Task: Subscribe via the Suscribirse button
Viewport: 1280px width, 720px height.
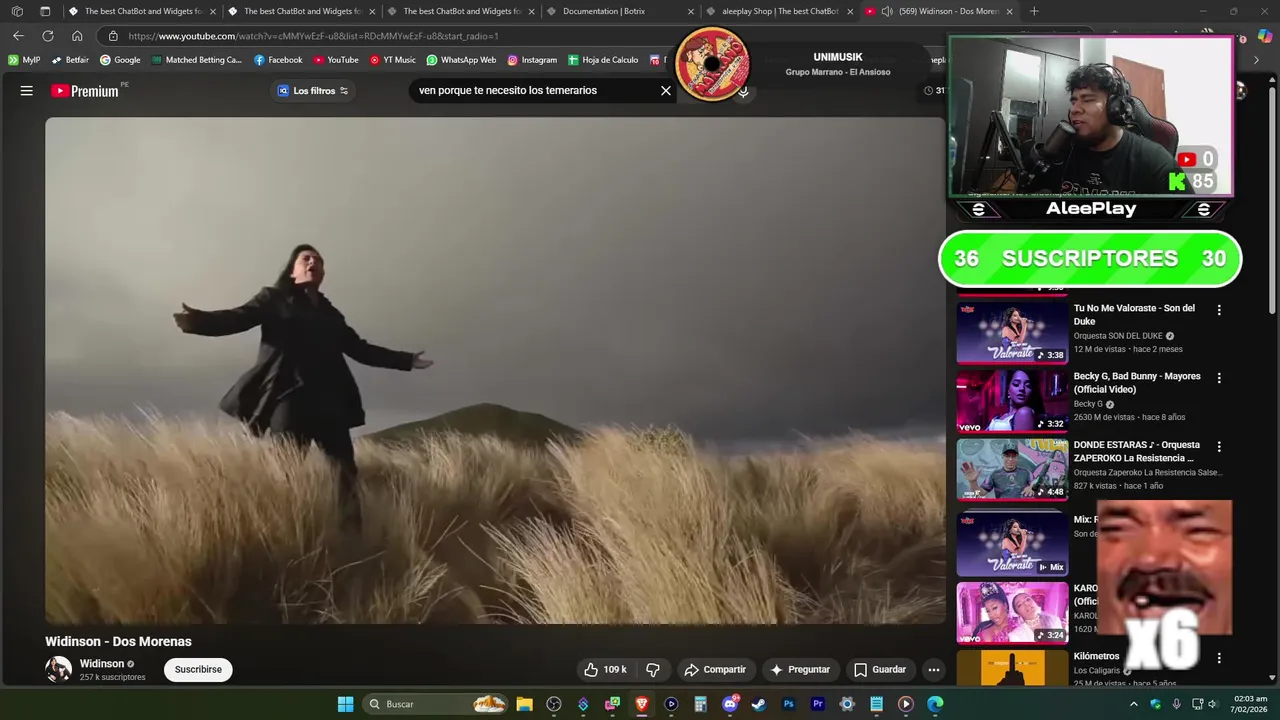Action: (198, 670)
